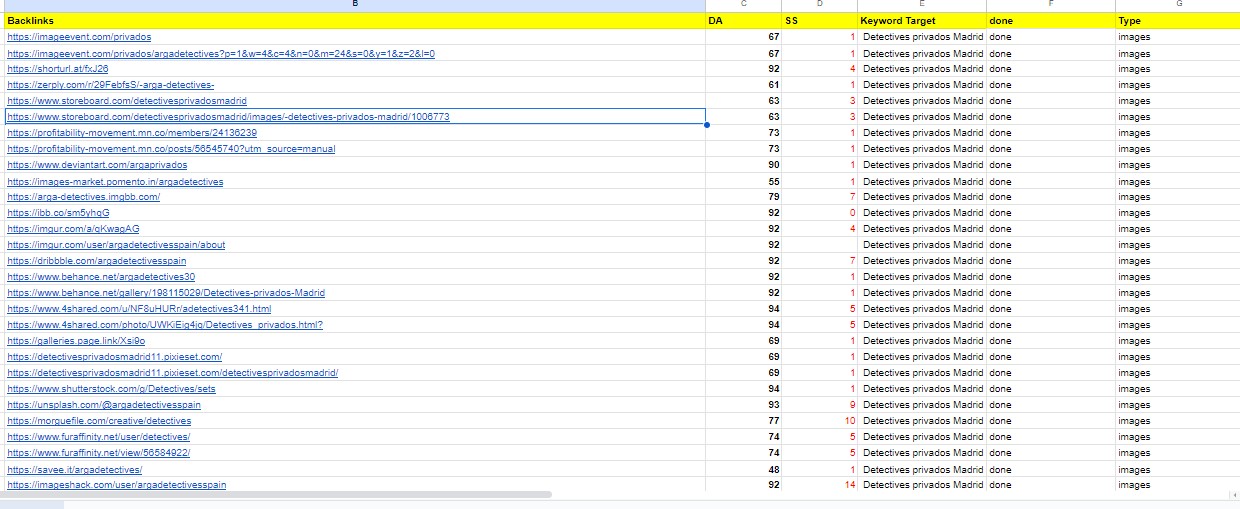Select the empty SS cell in imgur.com user row
The image size is (1240, 509).
pos(819,245)
